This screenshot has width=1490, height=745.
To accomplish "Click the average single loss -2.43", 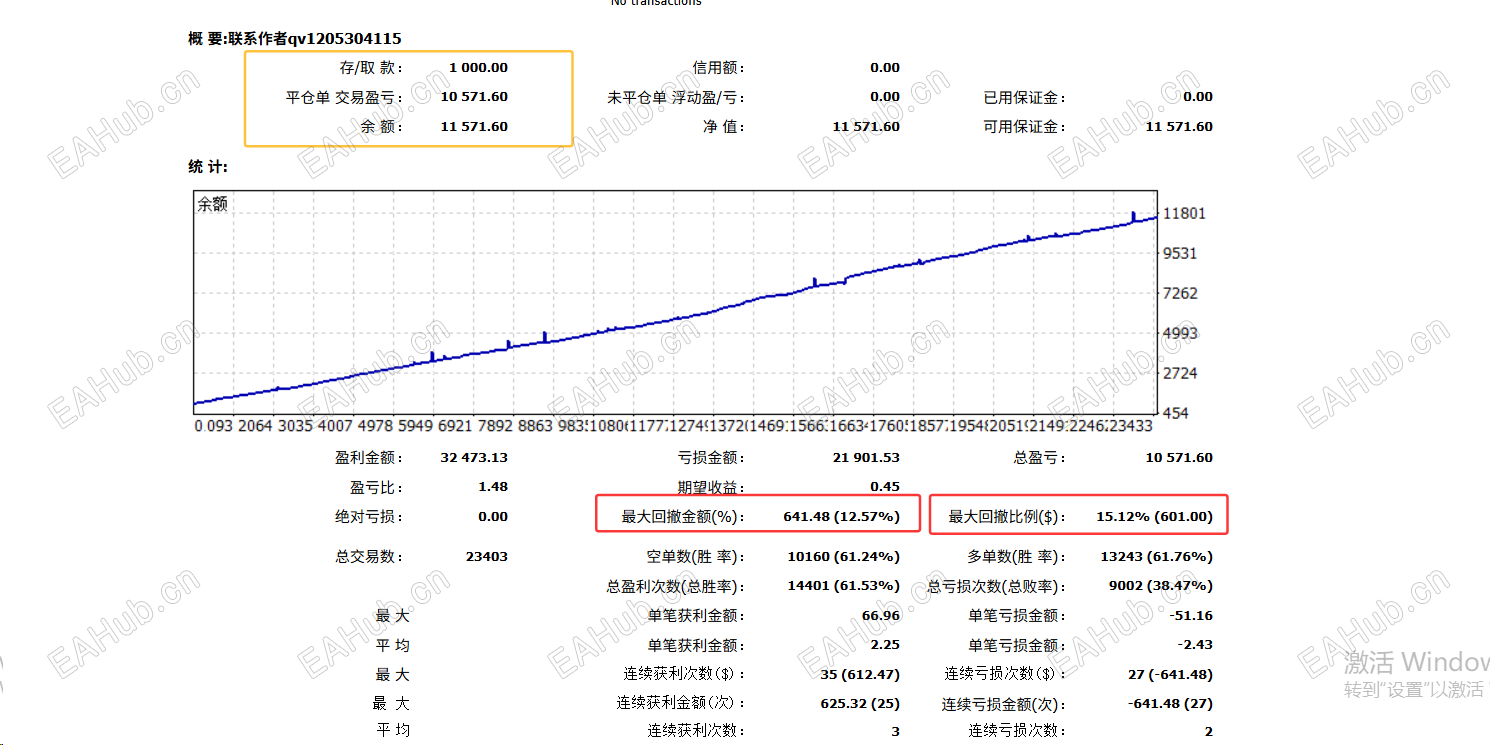I will pyautogui.click(x=1196, y=645).
